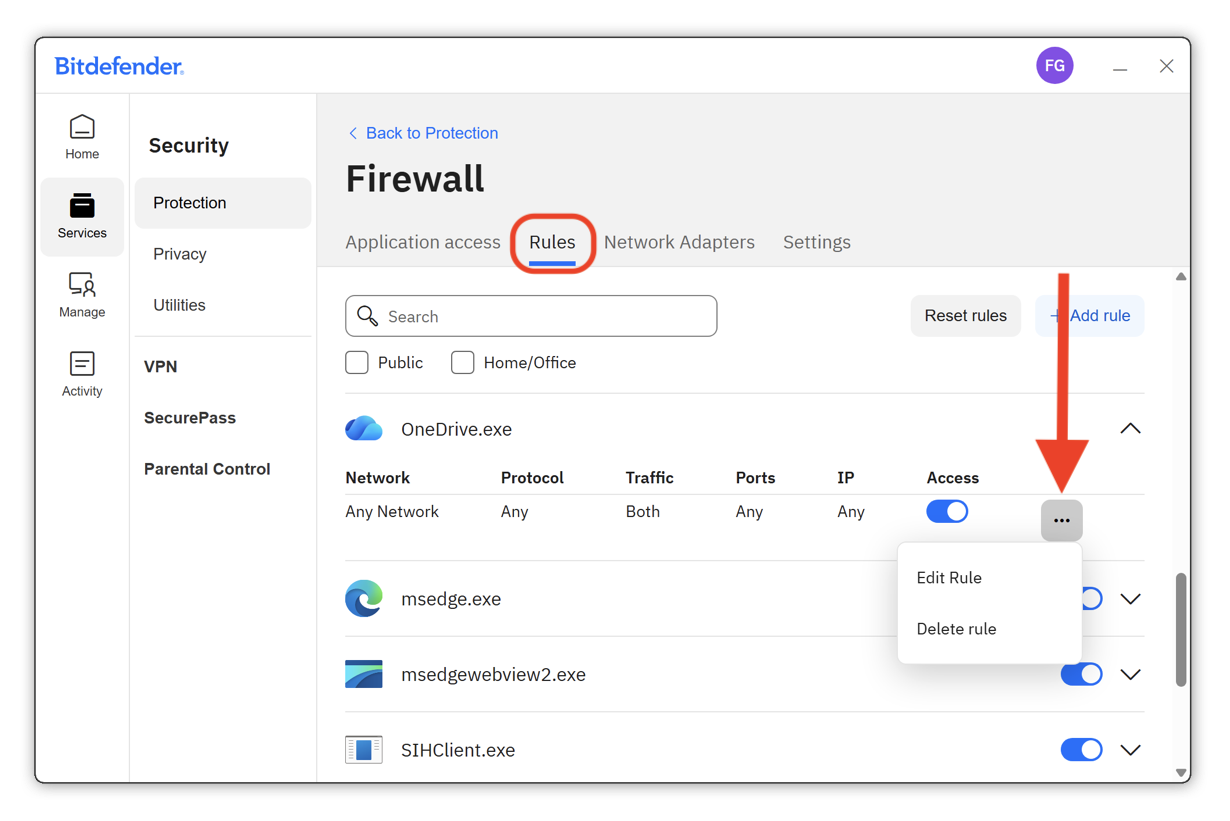1230x821 pixels.
Task: Click the Add rule button
Action: point(1089,316)
